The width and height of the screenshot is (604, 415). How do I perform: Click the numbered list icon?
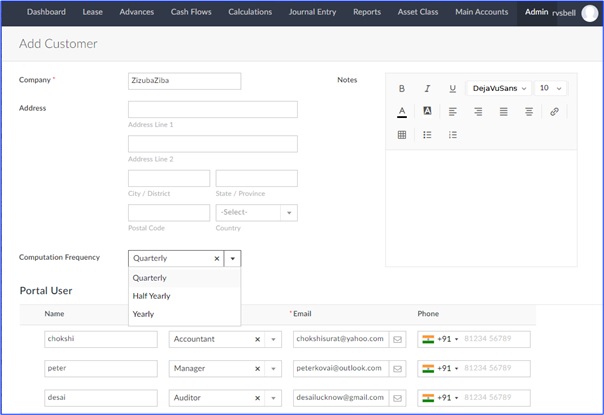[x=452, y=135]
